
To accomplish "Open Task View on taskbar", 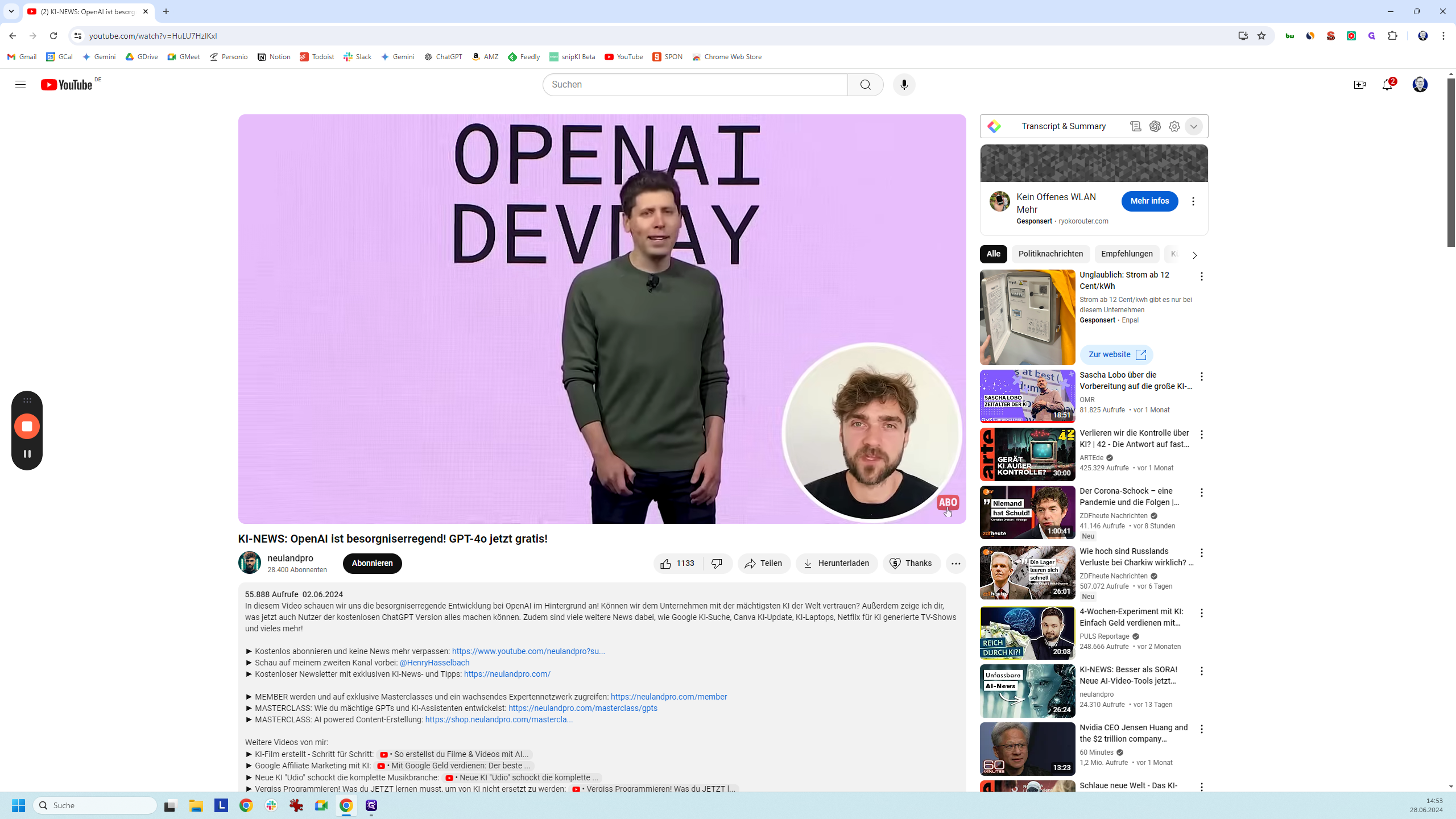I will (171, 805).
